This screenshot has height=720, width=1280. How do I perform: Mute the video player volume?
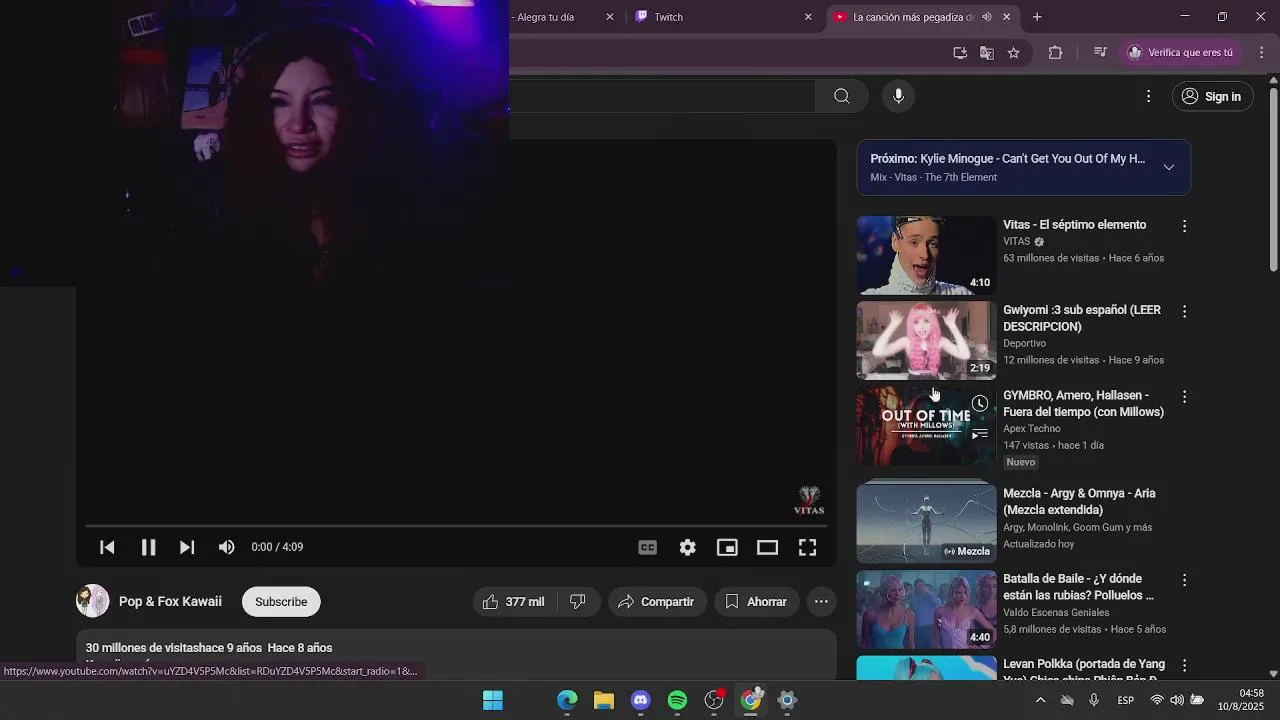[x=227, y=547]
